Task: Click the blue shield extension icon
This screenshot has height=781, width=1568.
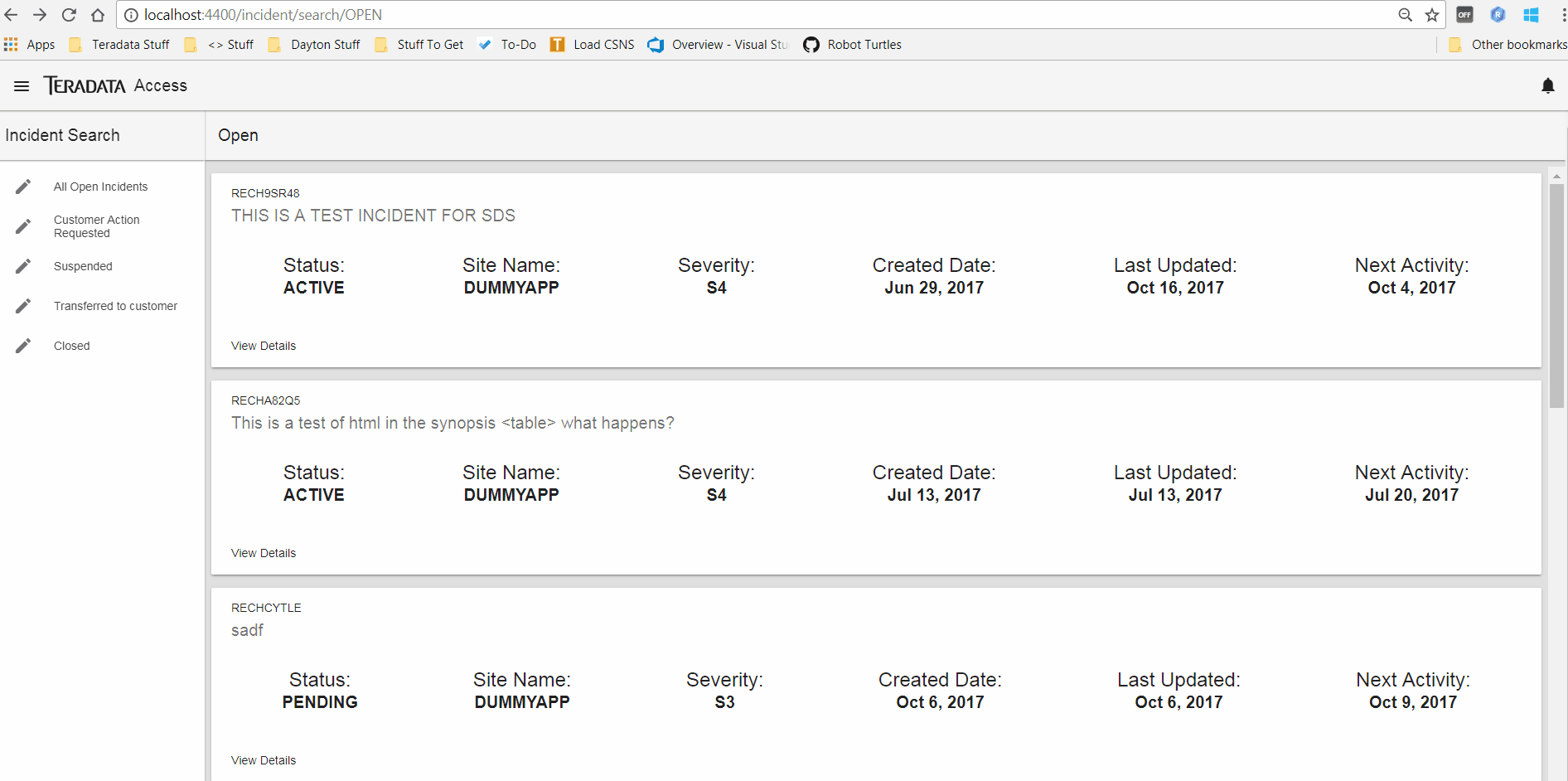Action: 1498,15
